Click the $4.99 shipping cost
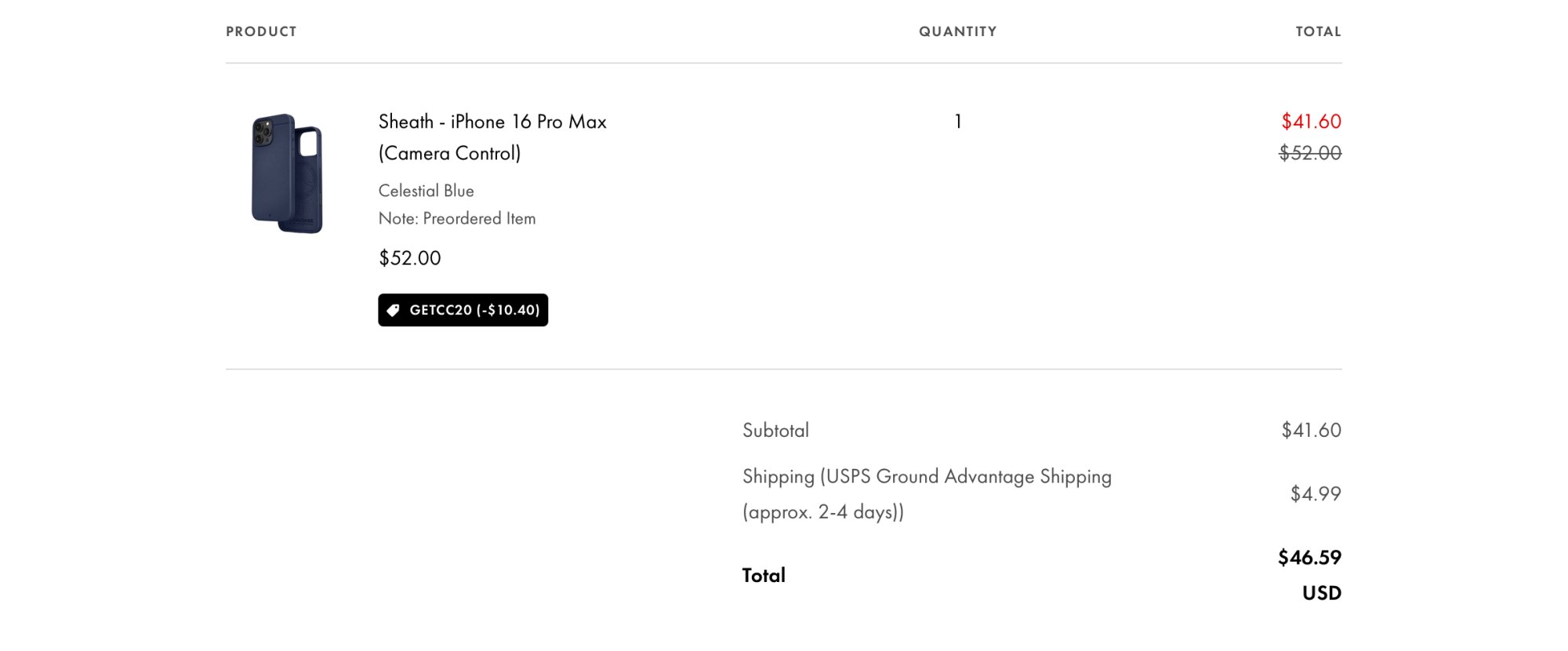Image resolution: width=1568 pixels, height=651 pixels. click(1316, 494)
